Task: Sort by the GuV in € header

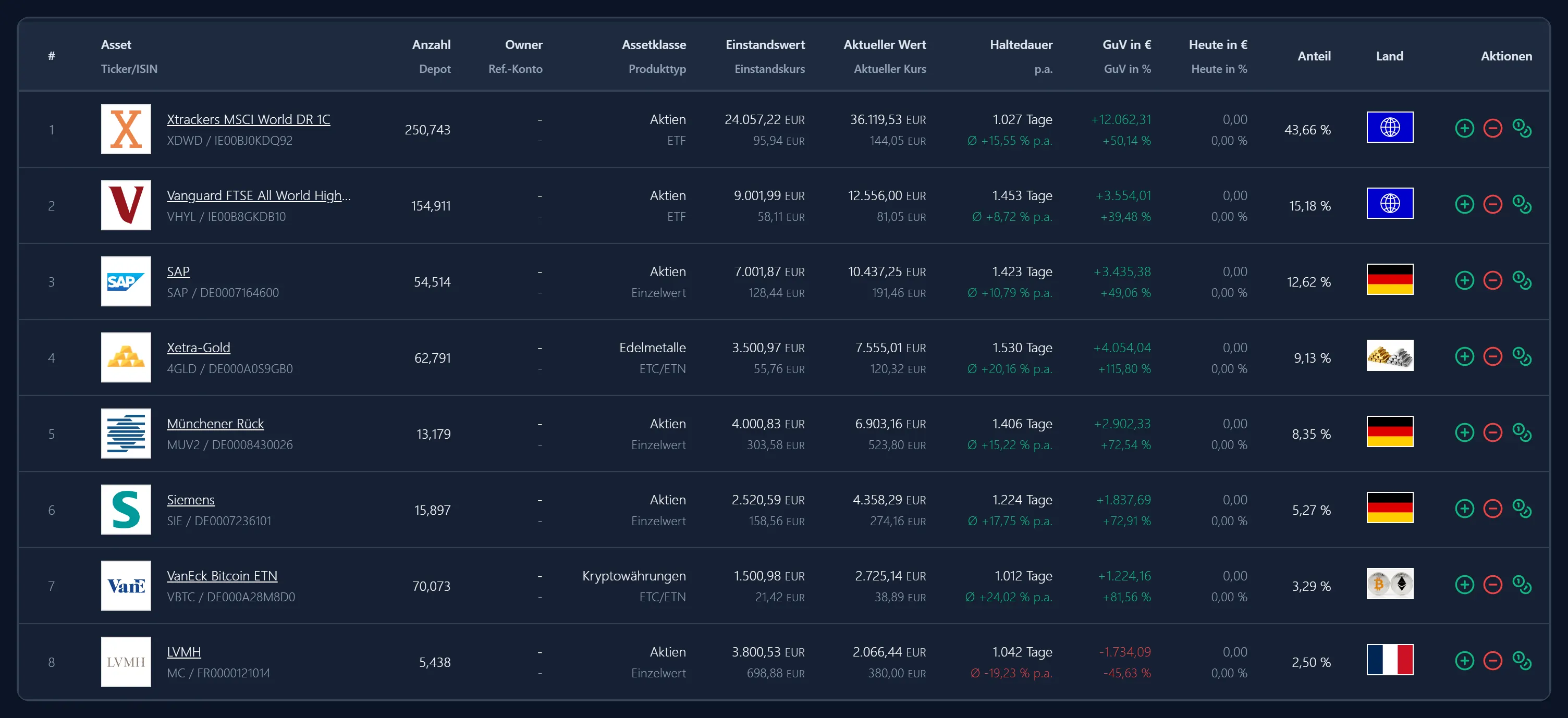Action: [x=1126, y=44]
